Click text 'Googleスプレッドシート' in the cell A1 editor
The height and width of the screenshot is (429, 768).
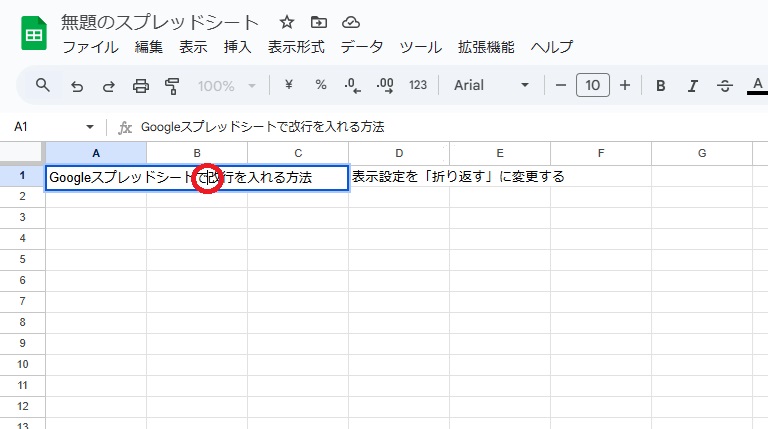point(121,177)
